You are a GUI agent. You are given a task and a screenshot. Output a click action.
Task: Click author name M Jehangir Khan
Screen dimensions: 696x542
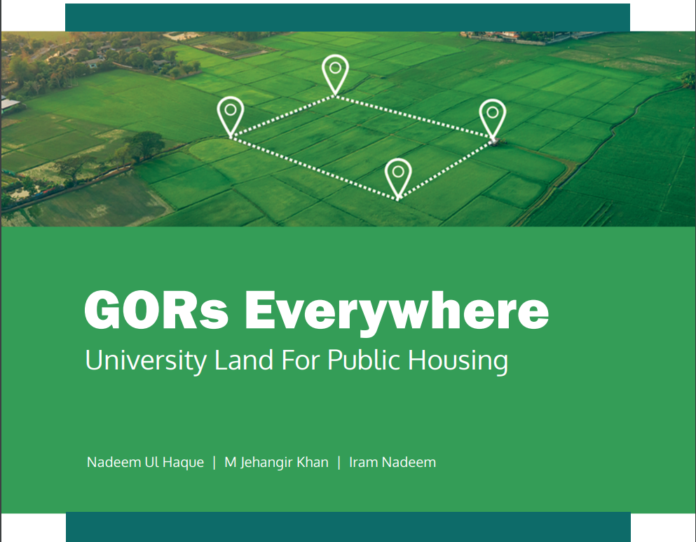coord(276,462)
